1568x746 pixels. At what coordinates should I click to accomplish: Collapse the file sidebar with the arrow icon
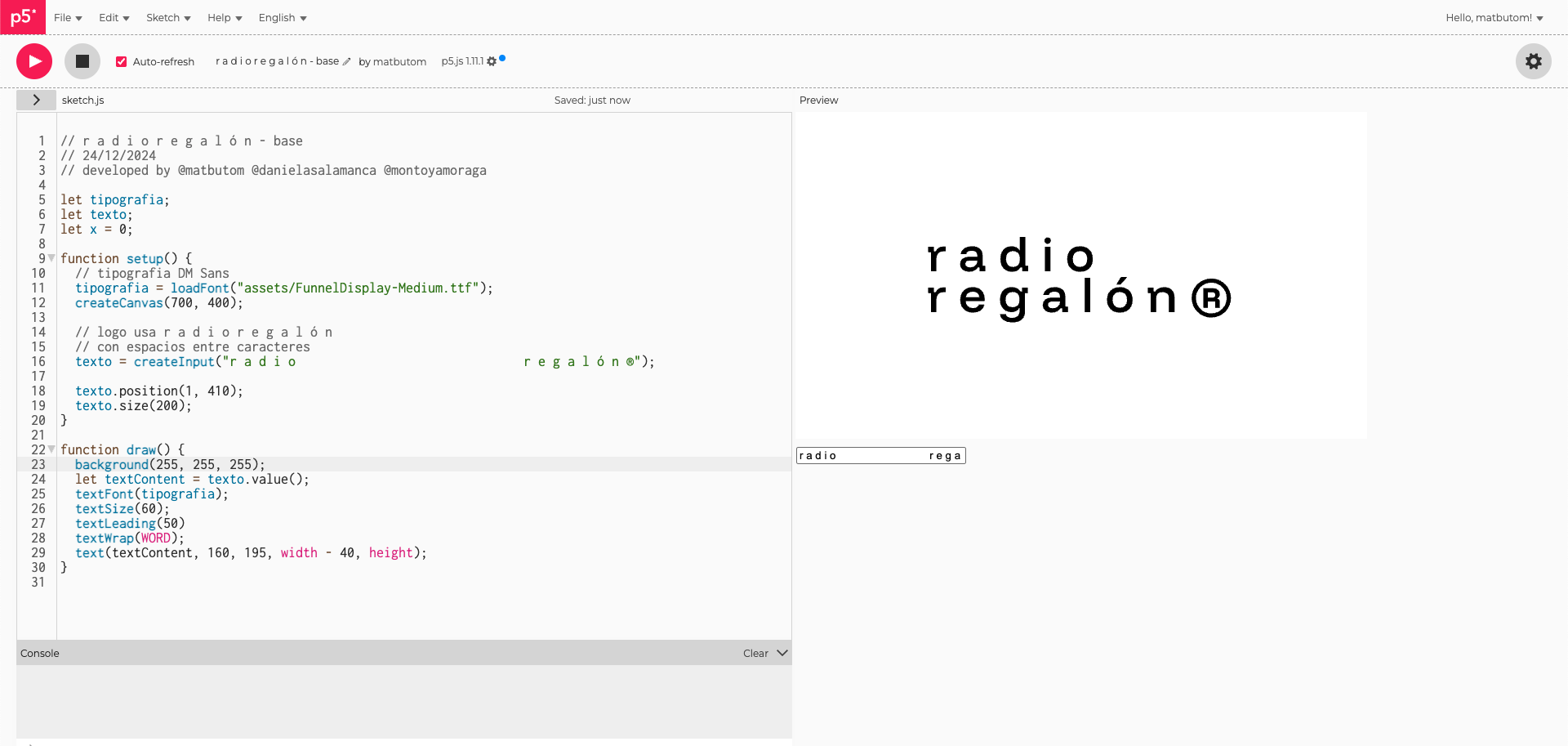coord(36,100)
